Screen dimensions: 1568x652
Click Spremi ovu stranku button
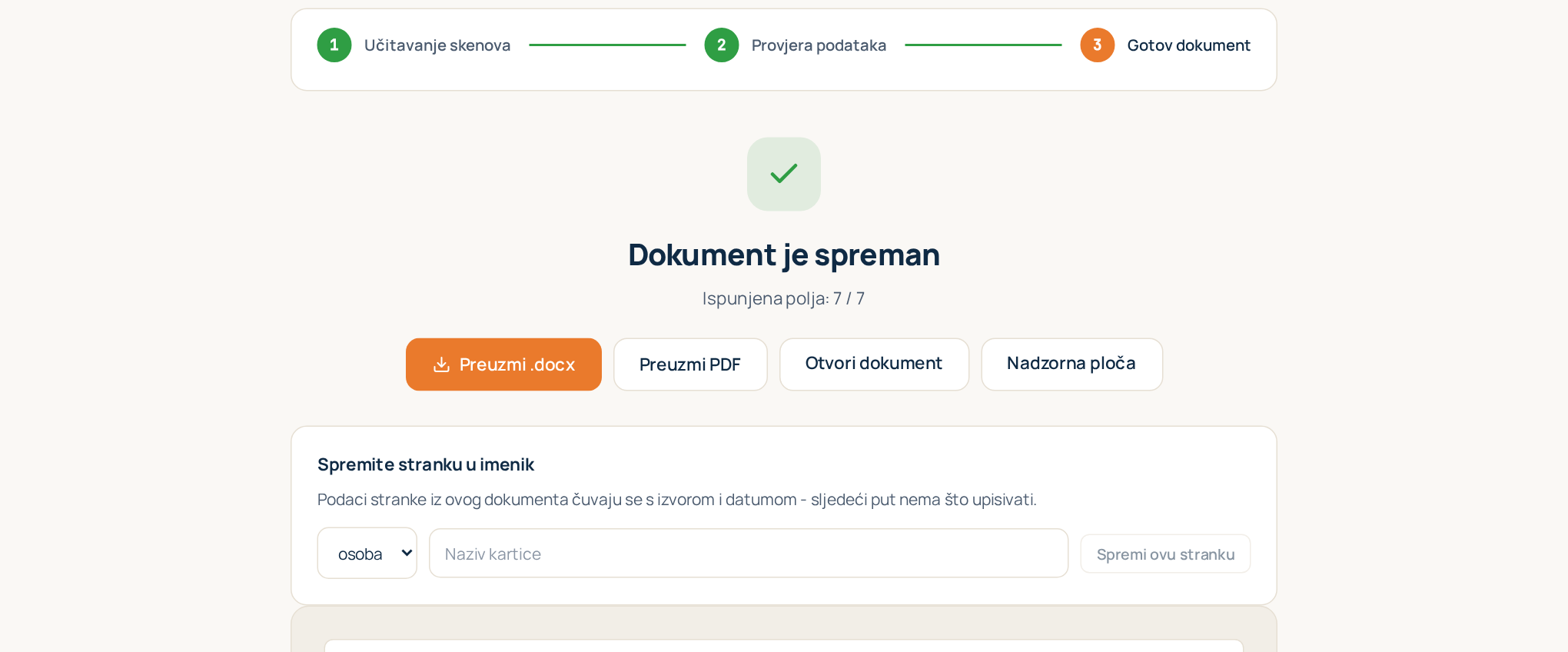coord(1165,554)
